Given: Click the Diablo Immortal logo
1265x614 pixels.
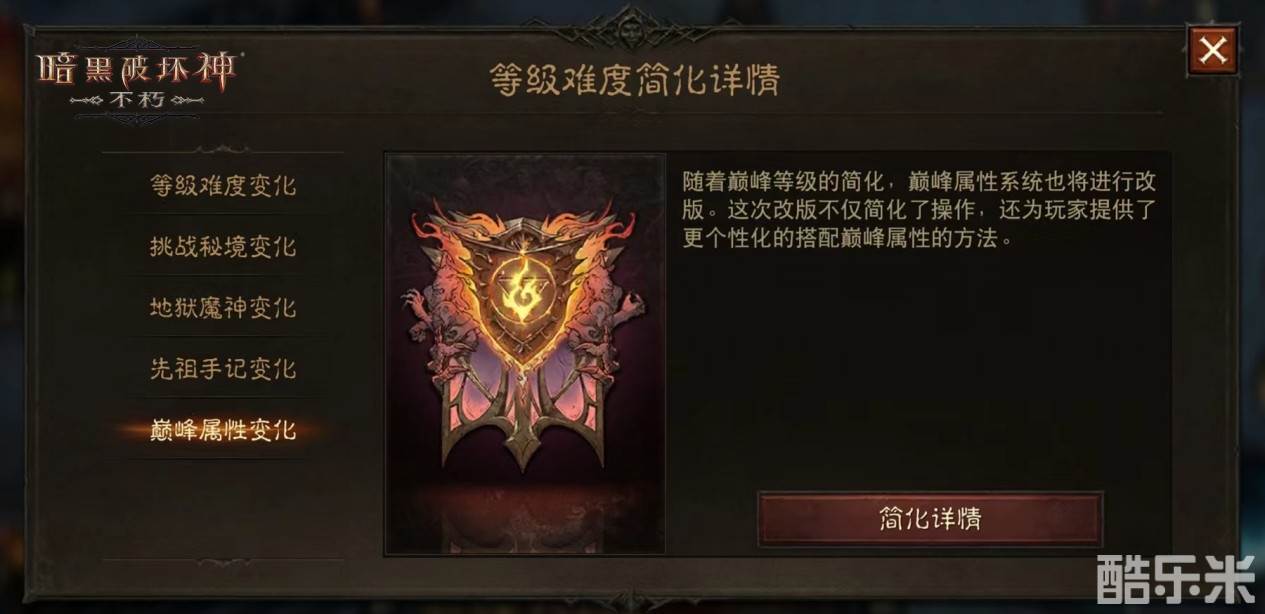Looking at the screenshot, I should coord(137,77).
